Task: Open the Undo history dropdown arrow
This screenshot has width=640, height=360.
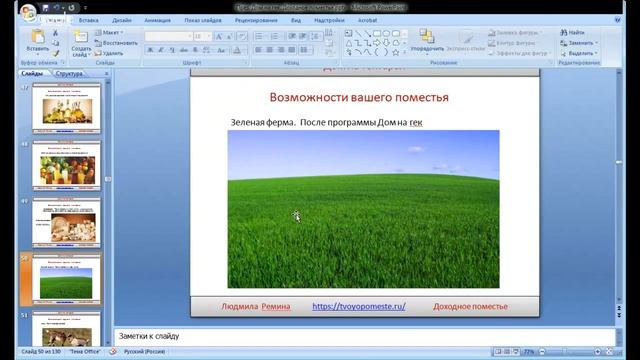Action: click(63, 8)
